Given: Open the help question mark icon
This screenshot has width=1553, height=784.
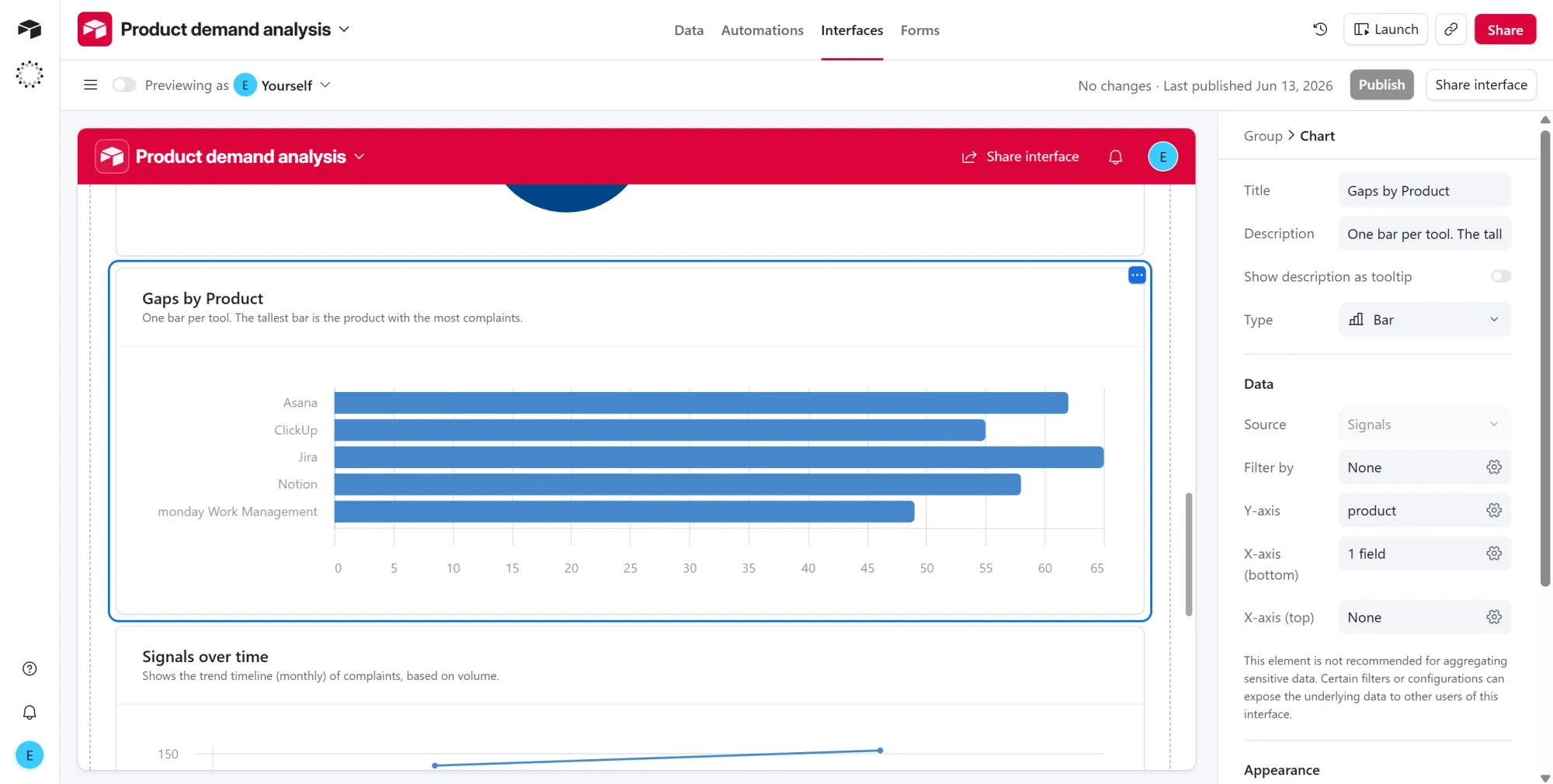Looking at the screenshot, I should point(30,668).
